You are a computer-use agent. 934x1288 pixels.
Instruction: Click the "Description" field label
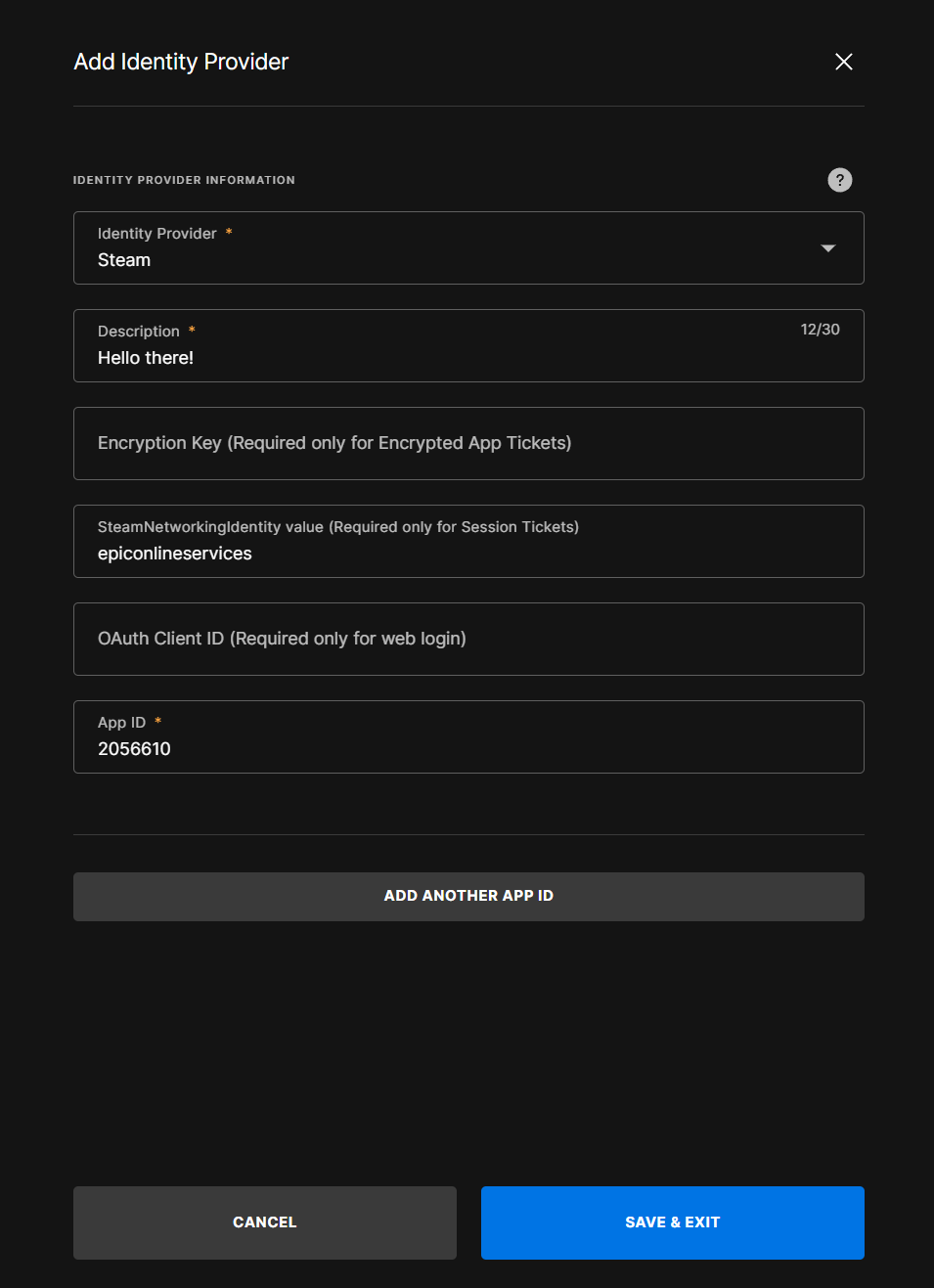pos(139,332)
